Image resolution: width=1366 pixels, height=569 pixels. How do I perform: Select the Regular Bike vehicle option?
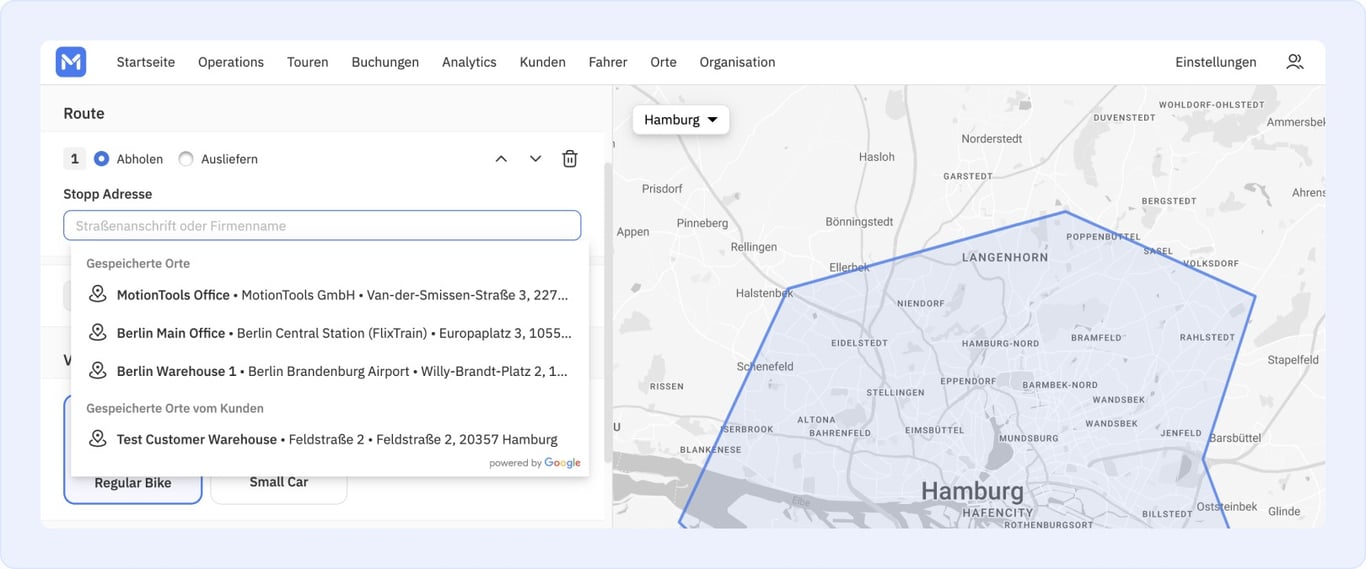click(x=133, y=483)
